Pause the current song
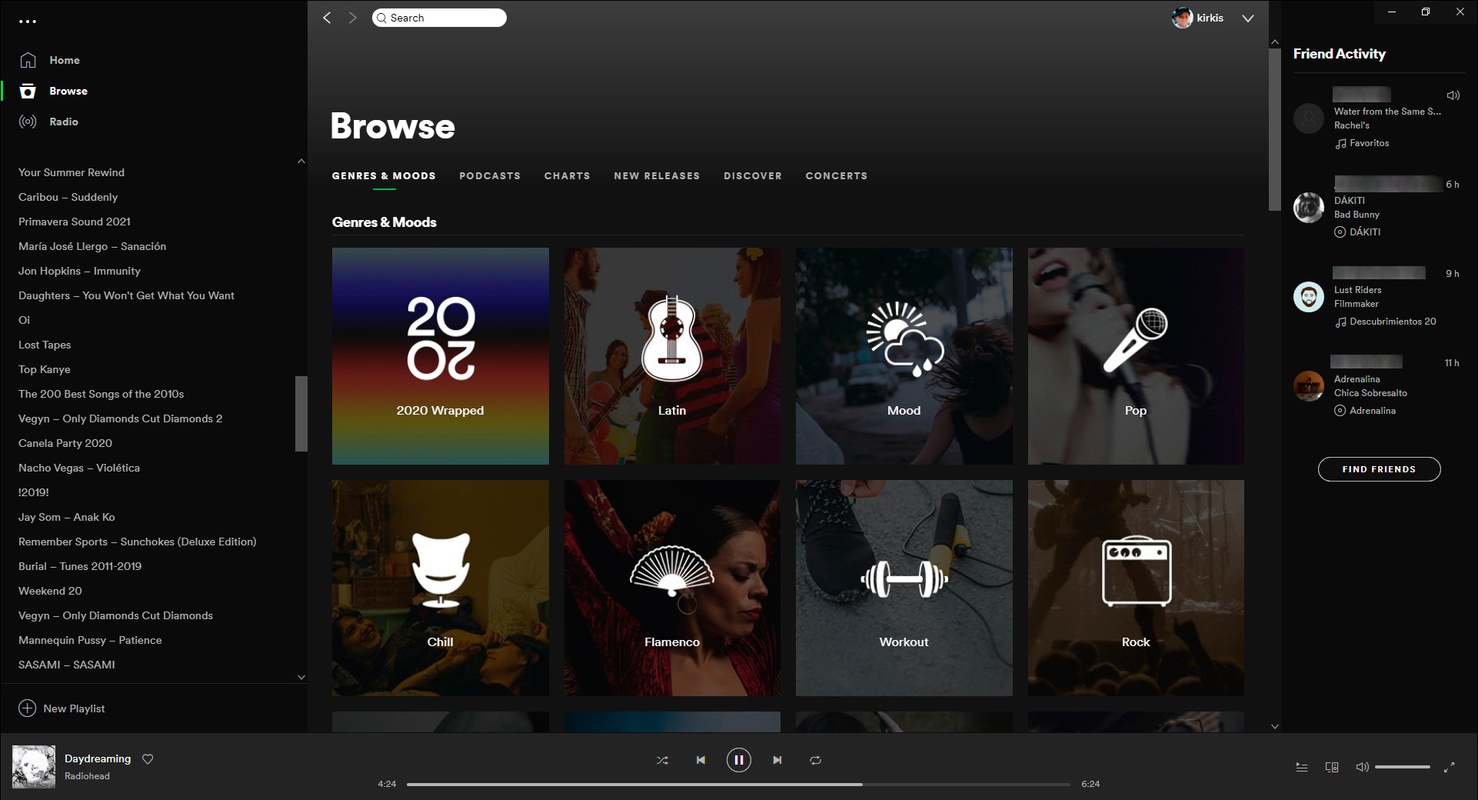 738,760
